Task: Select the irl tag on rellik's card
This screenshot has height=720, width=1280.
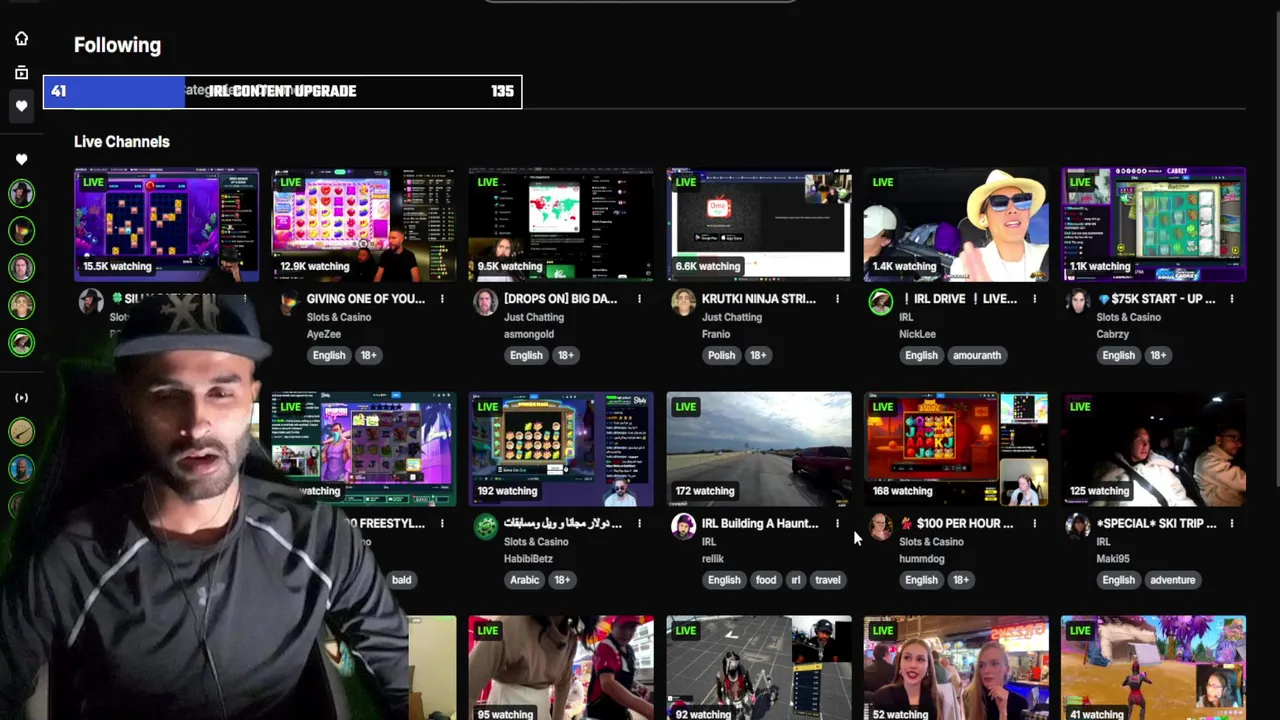Action: [796, 580]
